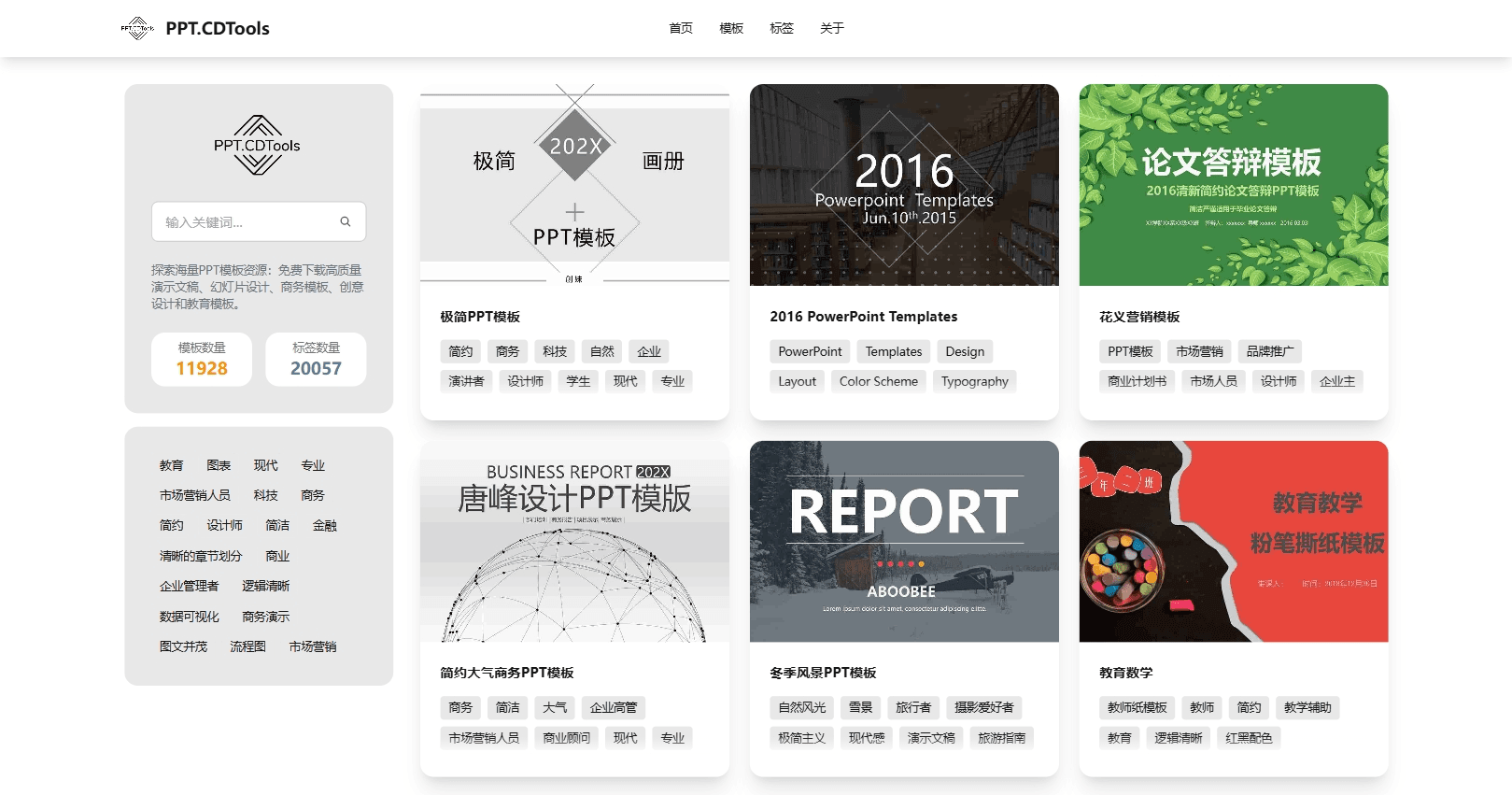Viewport: 1512px width, 795px height.
Task: Select the 逻辑清晰 sidebar tag
Action: pos(266,586)
